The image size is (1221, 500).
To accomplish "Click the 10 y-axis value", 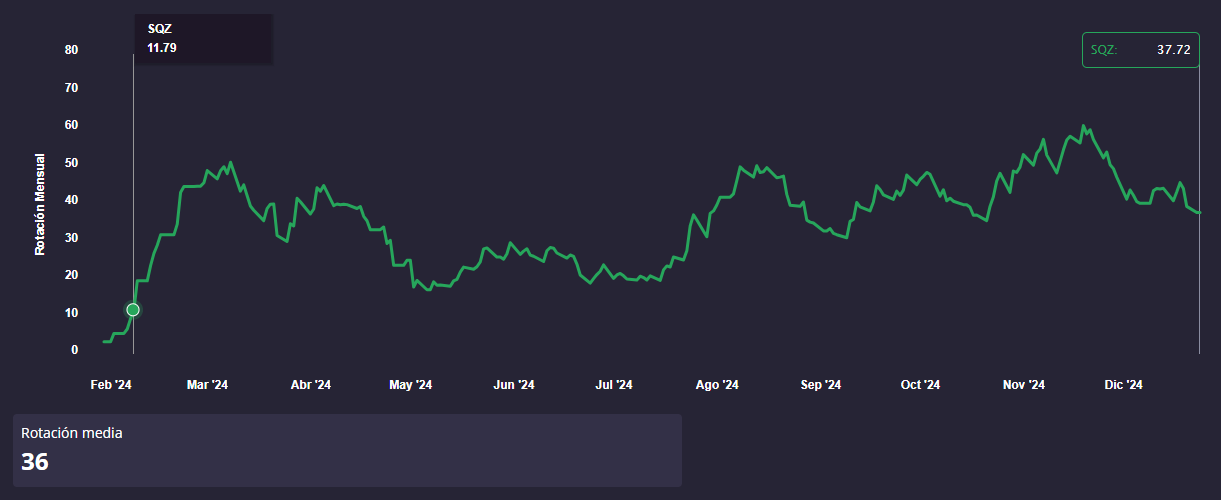I will point(72,313).
